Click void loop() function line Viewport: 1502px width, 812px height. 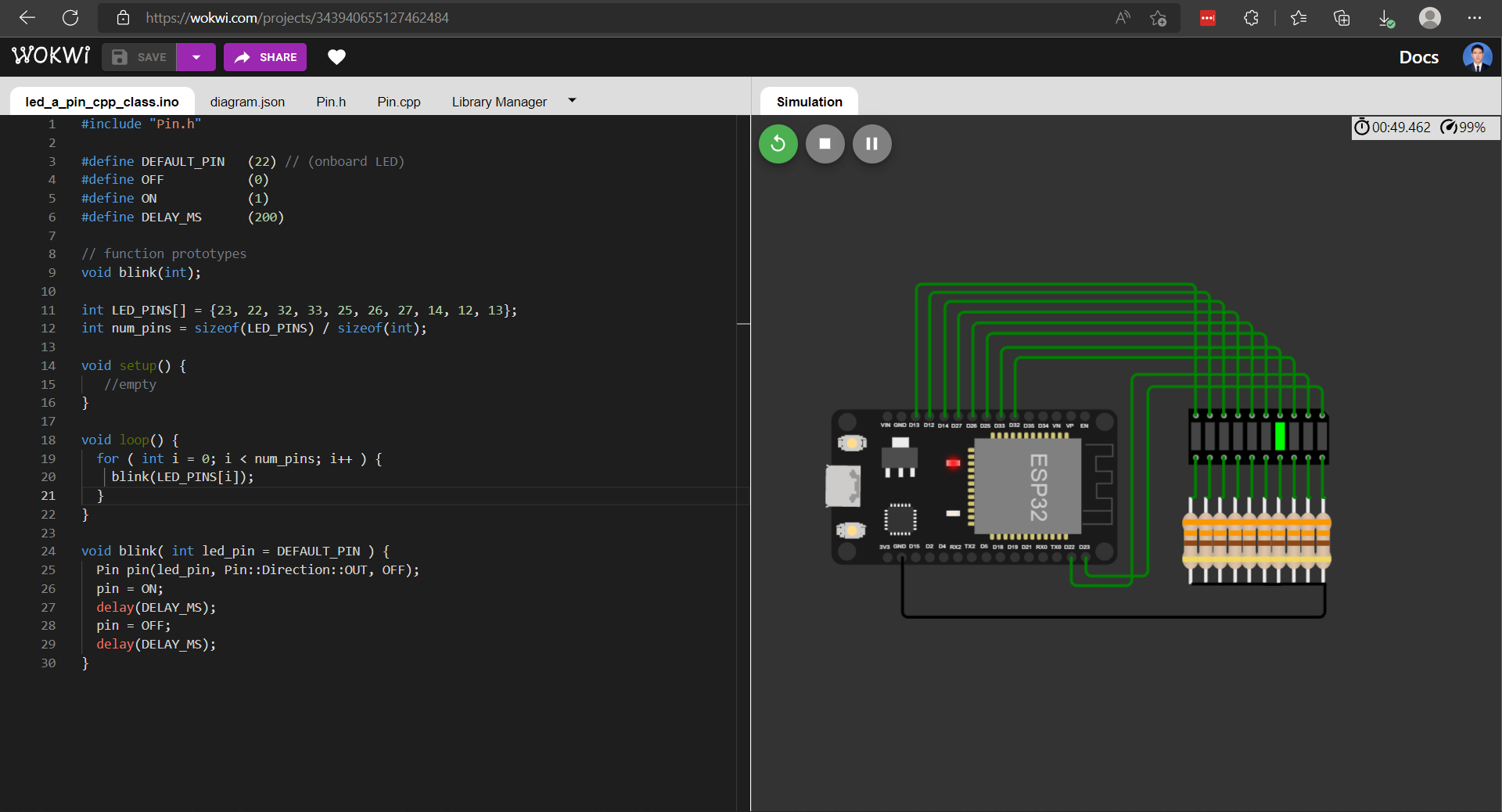(x=130, y=440)
